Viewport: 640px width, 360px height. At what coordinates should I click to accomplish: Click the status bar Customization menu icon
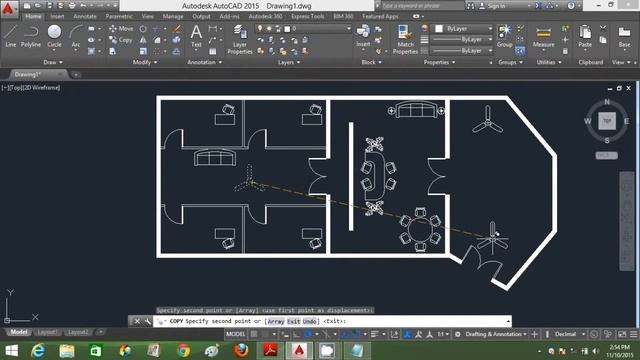633,334
